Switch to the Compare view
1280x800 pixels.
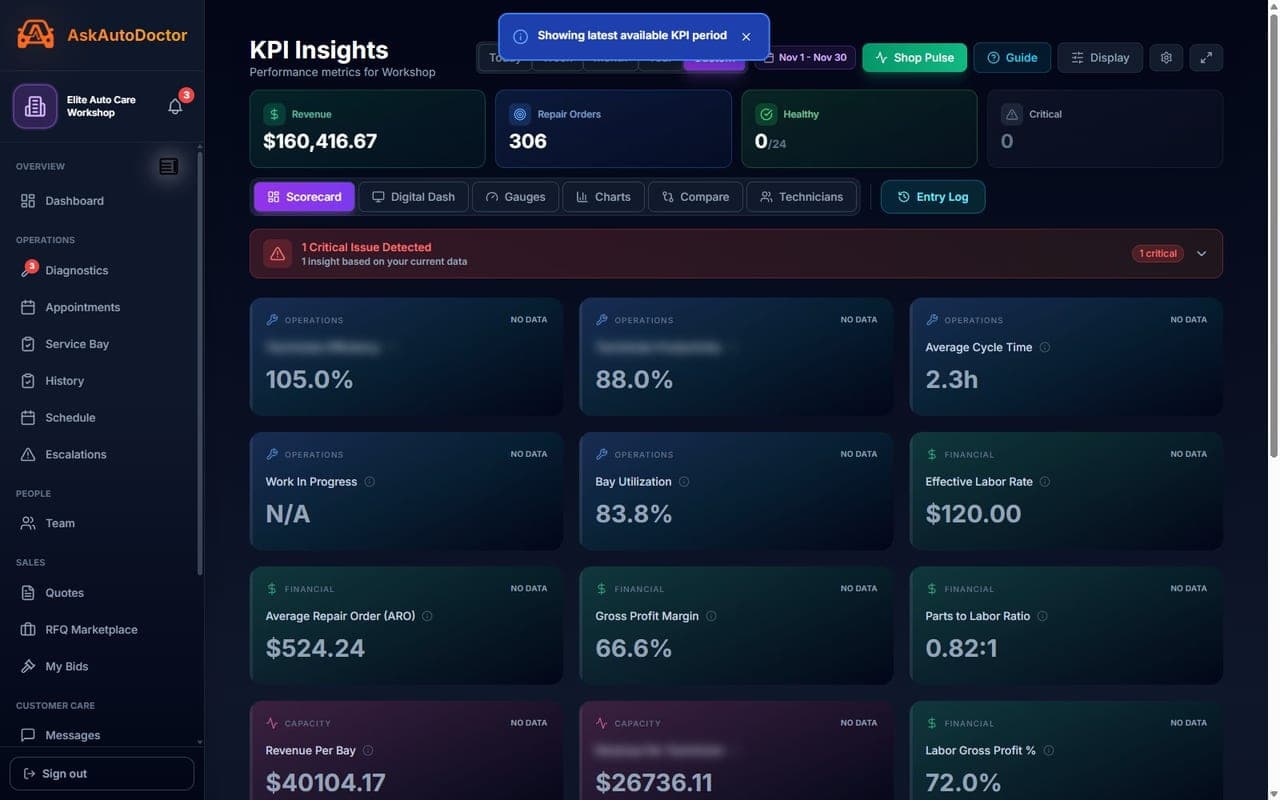(695, 197)
